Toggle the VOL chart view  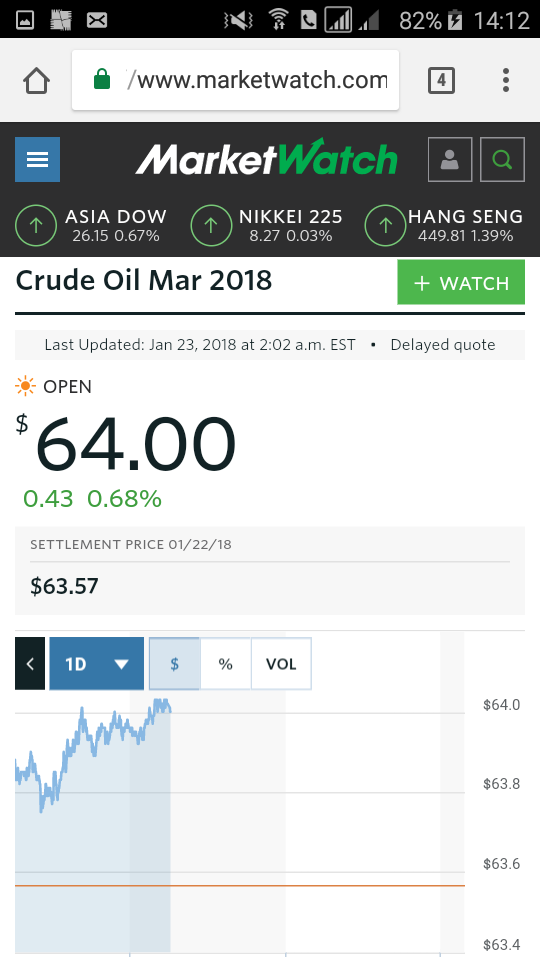(281, 664)
